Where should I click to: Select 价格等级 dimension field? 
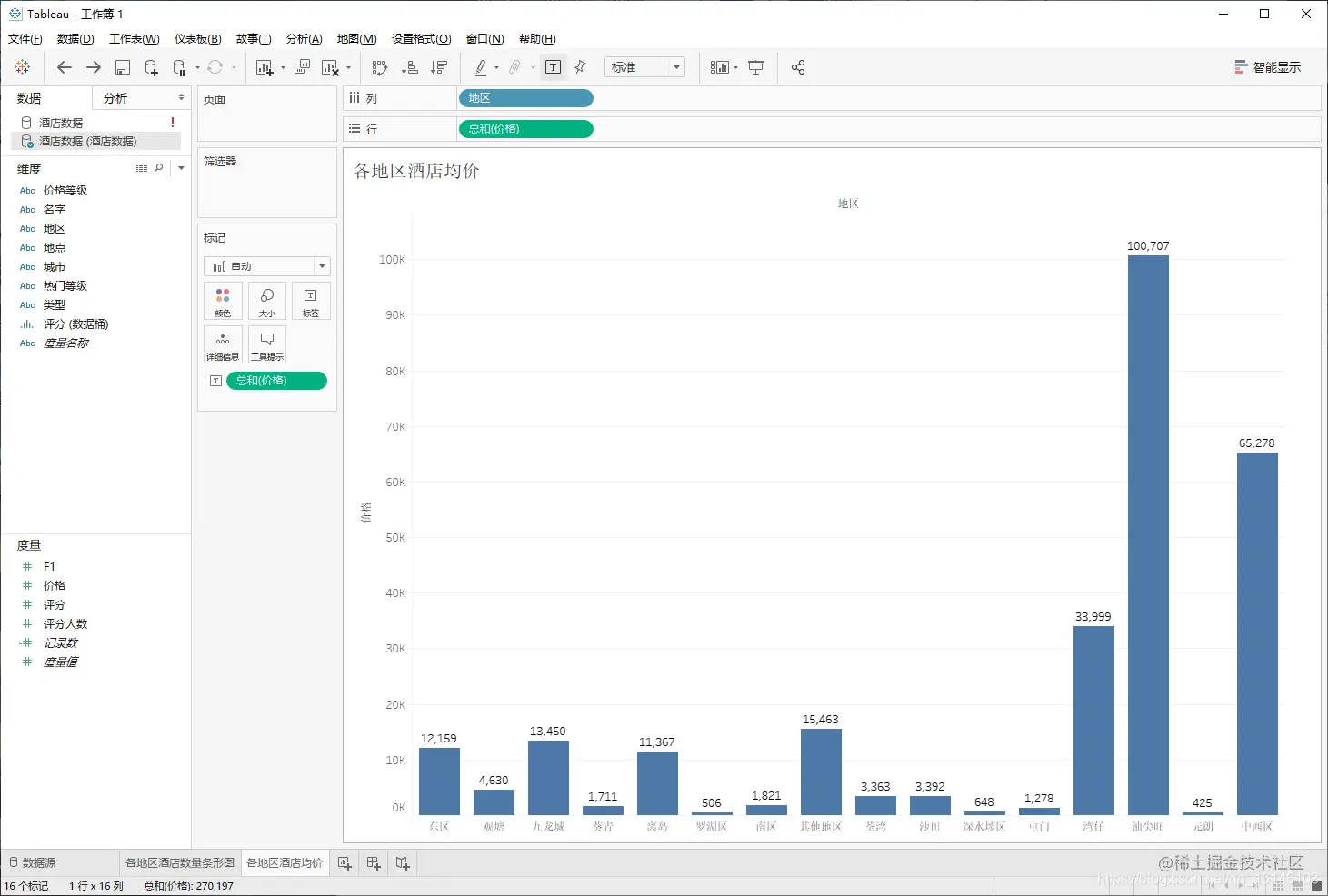click(65, 191)
